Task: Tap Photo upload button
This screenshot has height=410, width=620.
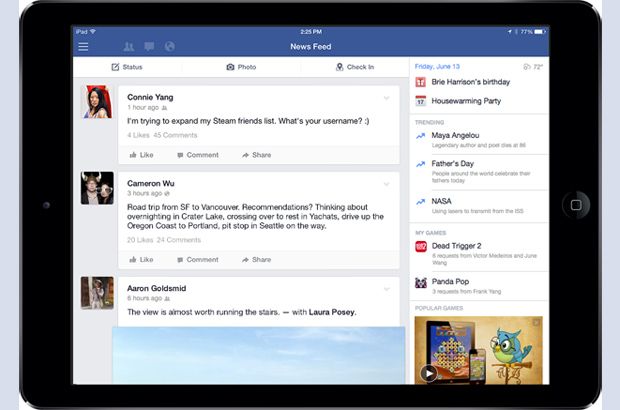Action: 241,67
